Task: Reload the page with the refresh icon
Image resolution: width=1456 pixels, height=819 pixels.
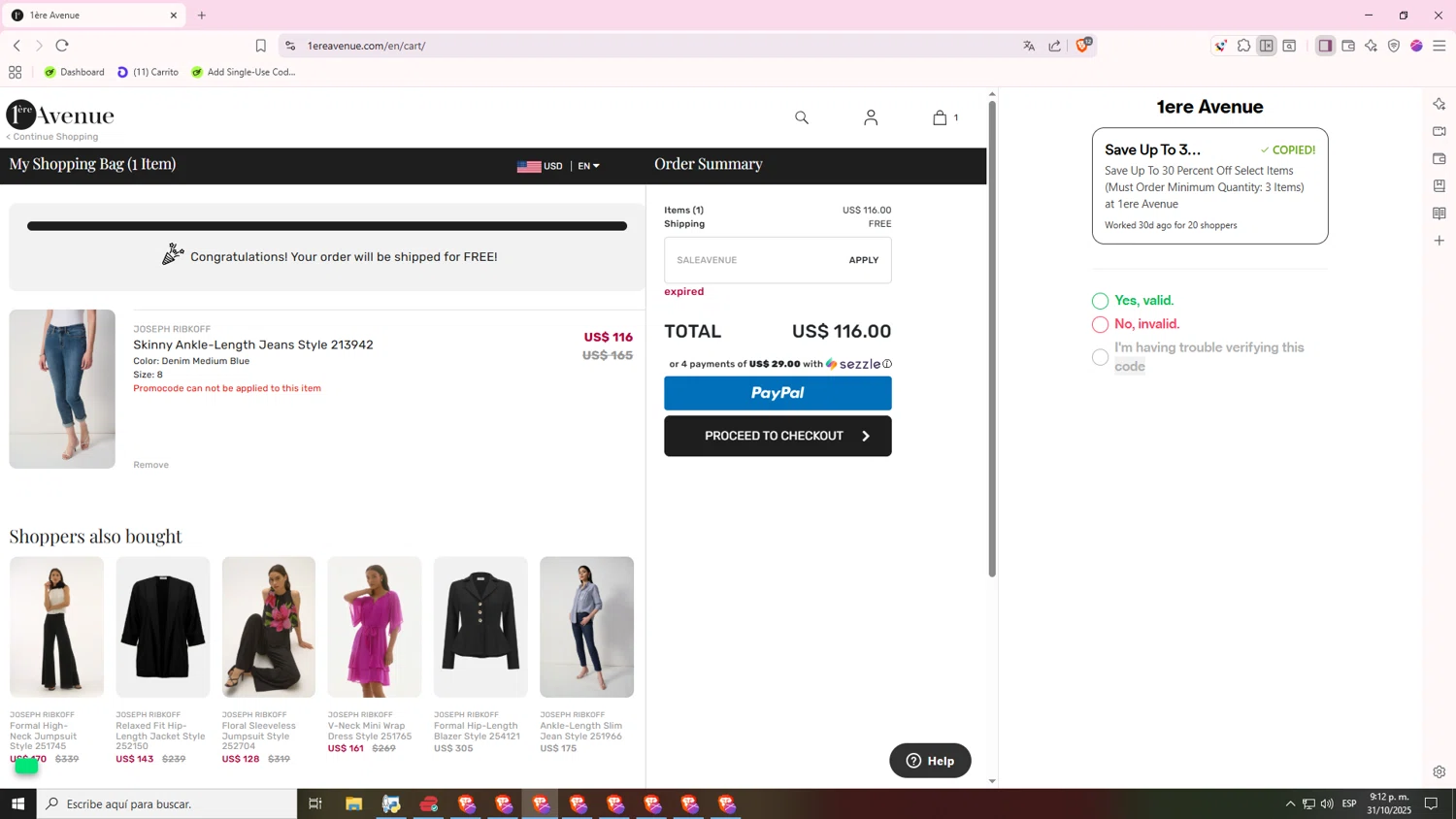Action: 62,46
